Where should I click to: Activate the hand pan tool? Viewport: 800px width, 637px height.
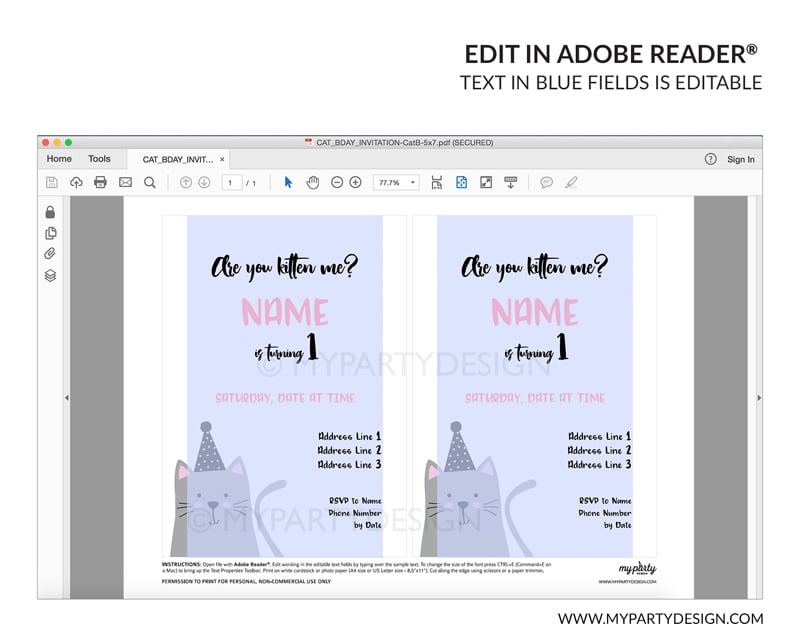click(313, 182)
